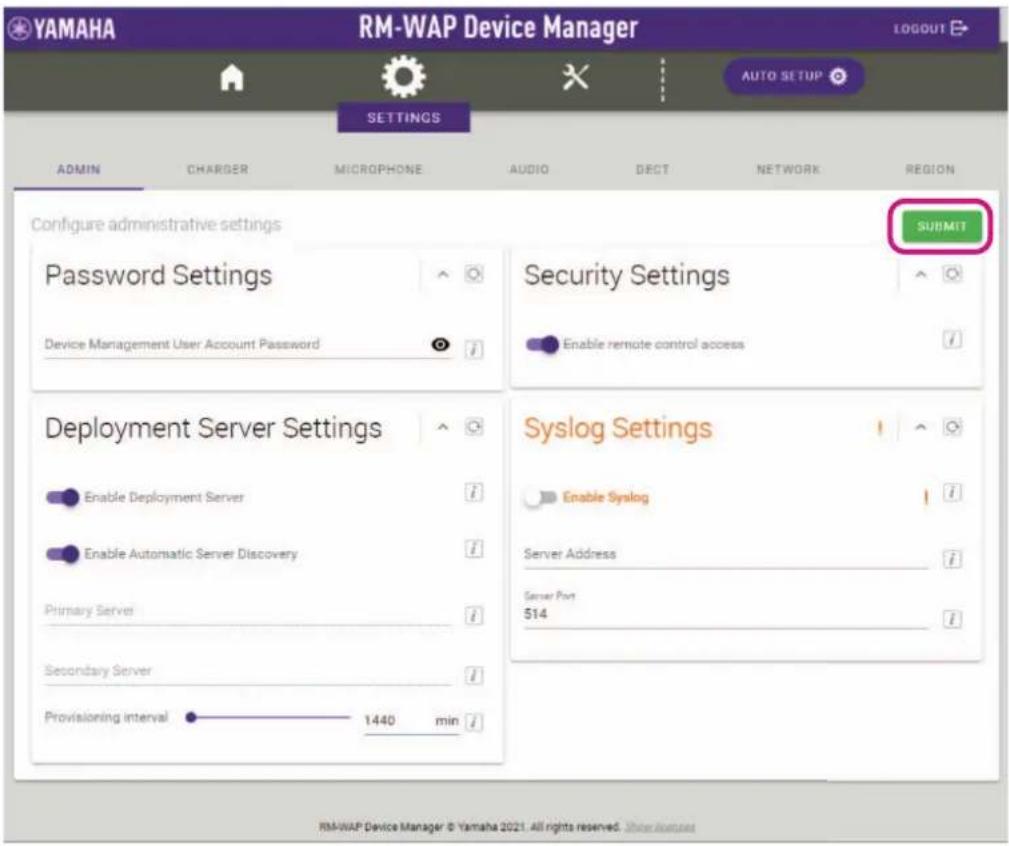
Task: Switch to the Network tab
Action: tap(788, 169)
